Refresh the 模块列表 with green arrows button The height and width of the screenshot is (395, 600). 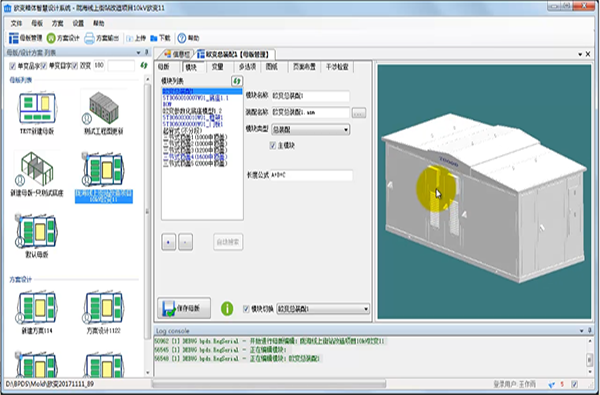click(237, 81)
